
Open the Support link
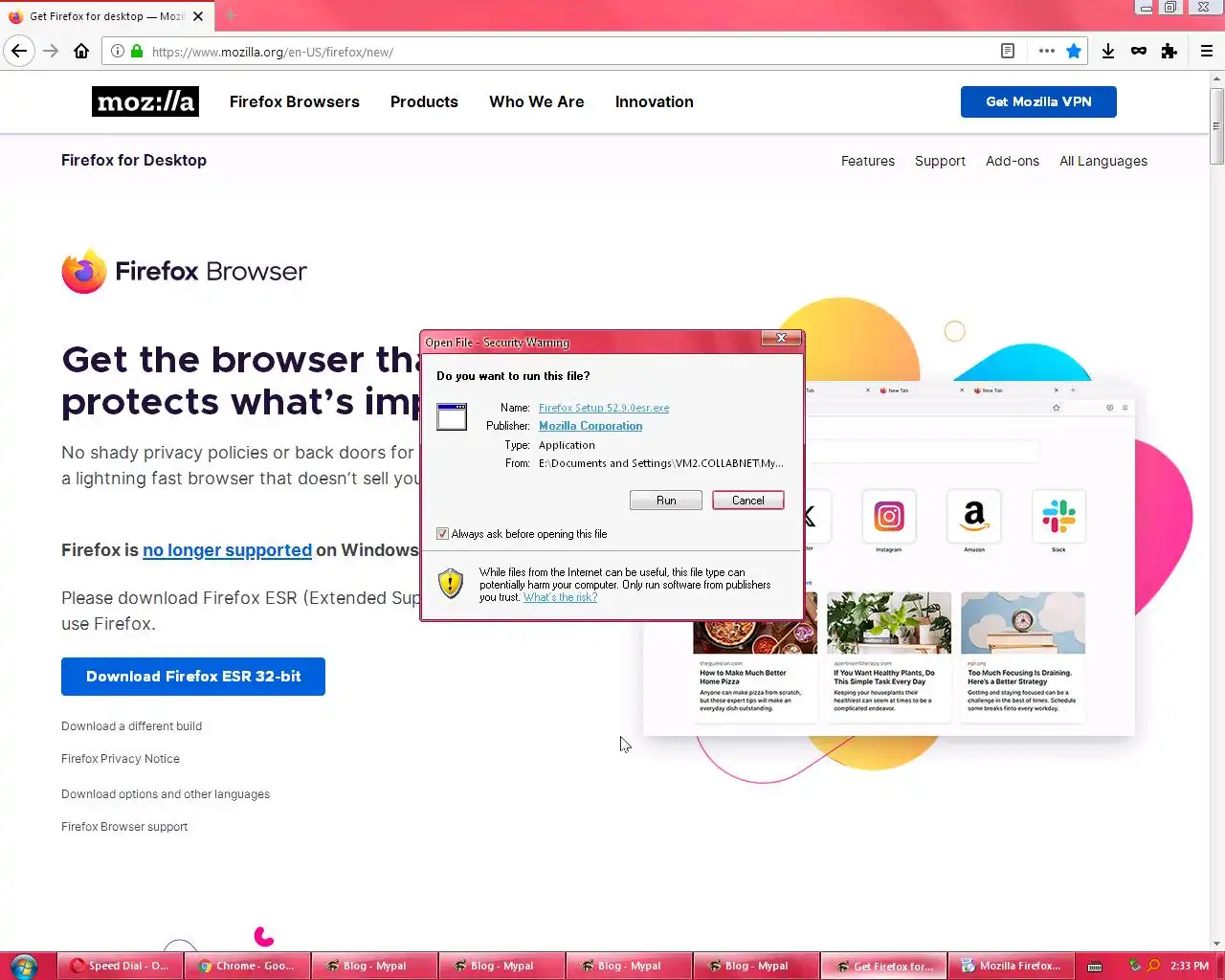coord(940,161)
